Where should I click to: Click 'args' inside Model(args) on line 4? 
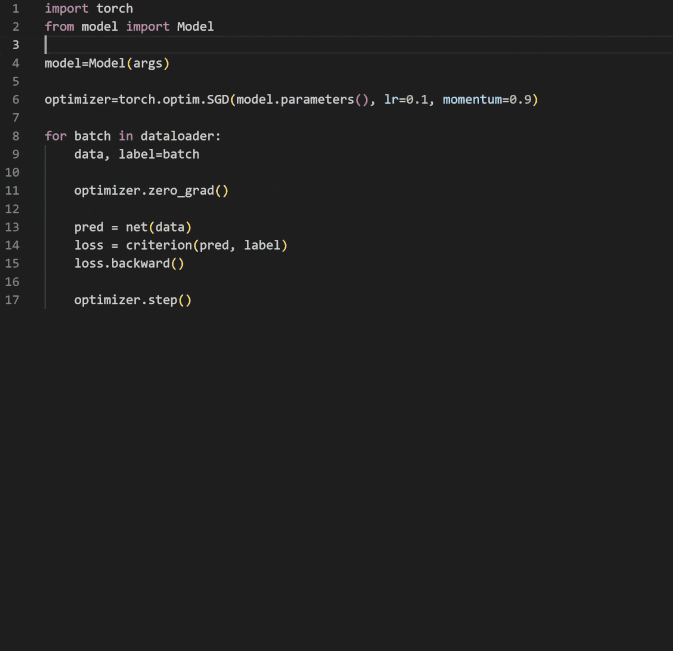[x=148, y=64]
